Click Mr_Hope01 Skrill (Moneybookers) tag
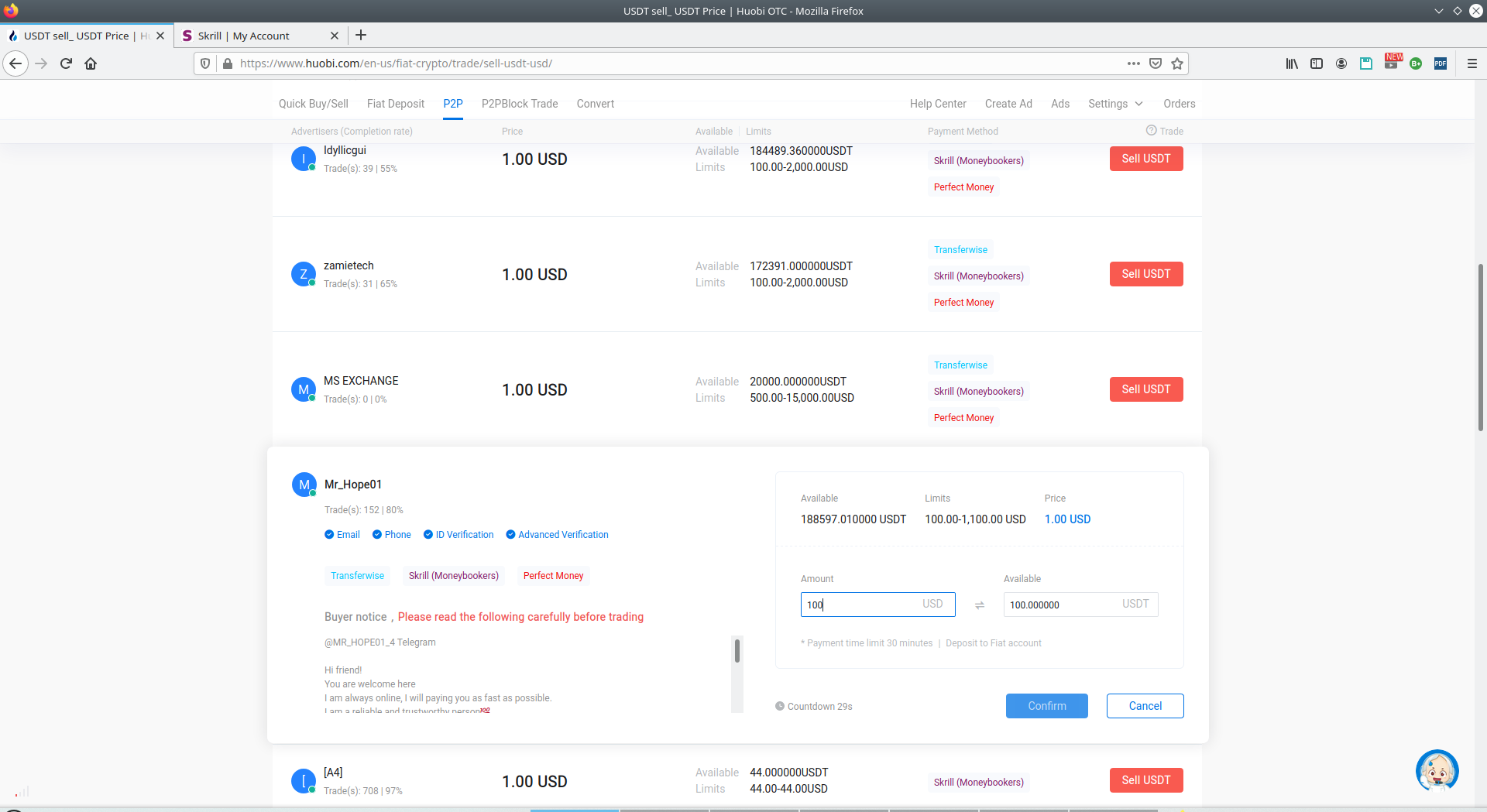Screen dimensions: 1487x812 (x=454, y=576)
